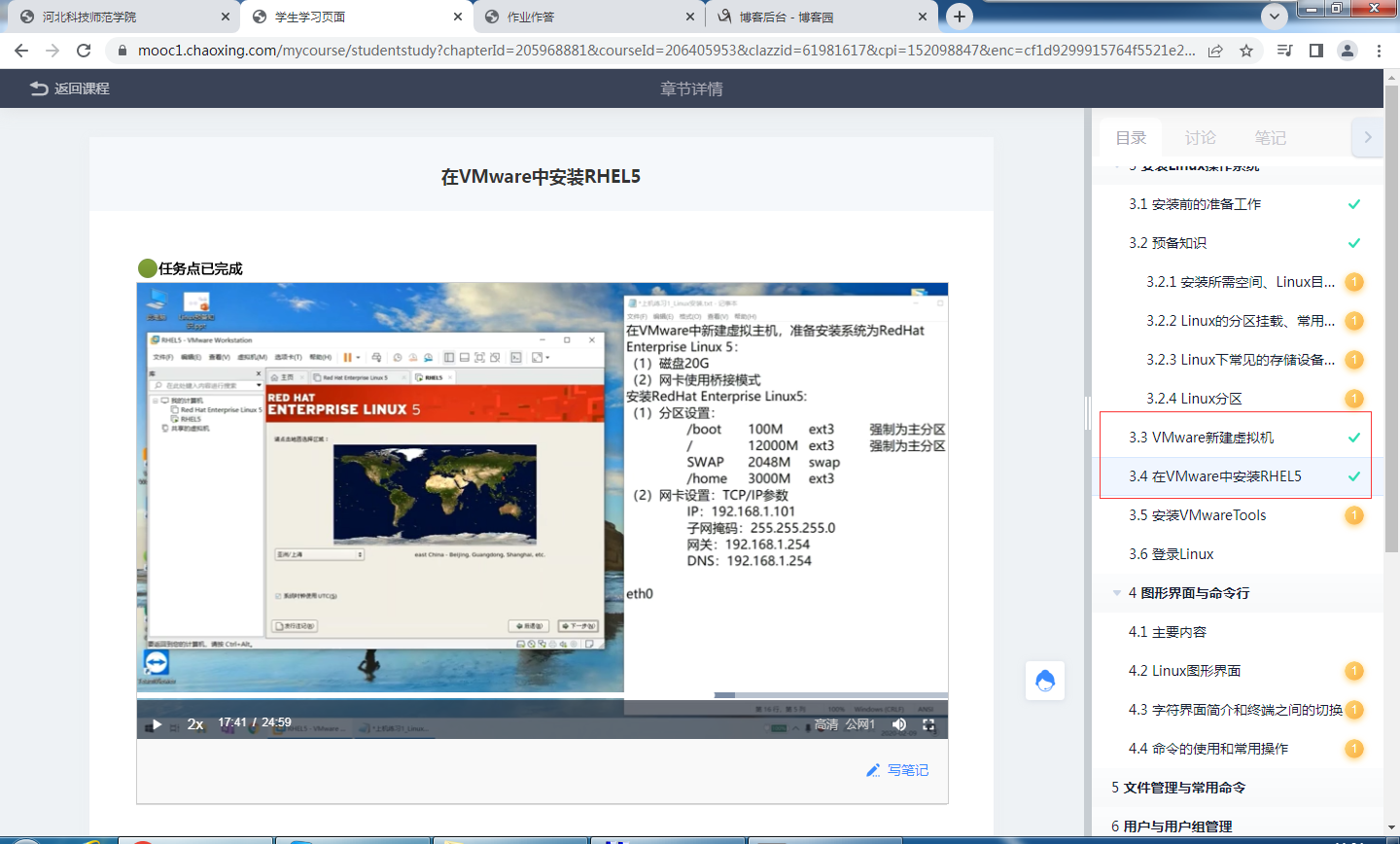Click orange task badge beside 3.2.1
Viewport: 1400px width, 844px height.
[1354, 282]
